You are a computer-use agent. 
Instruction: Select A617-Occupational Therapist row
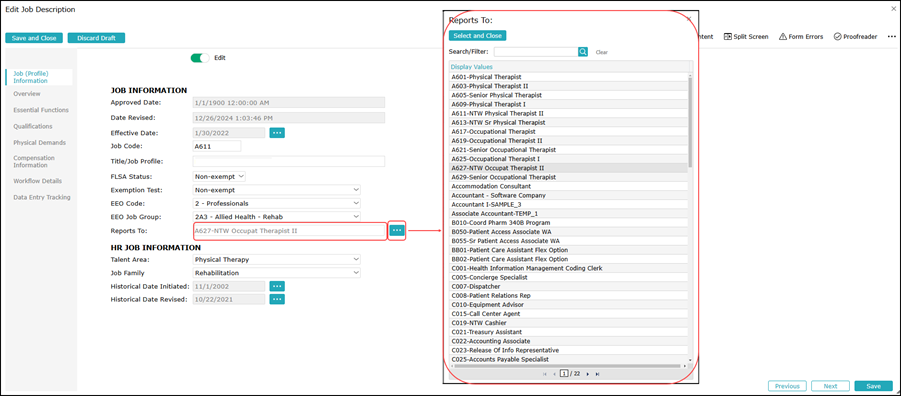569,132
